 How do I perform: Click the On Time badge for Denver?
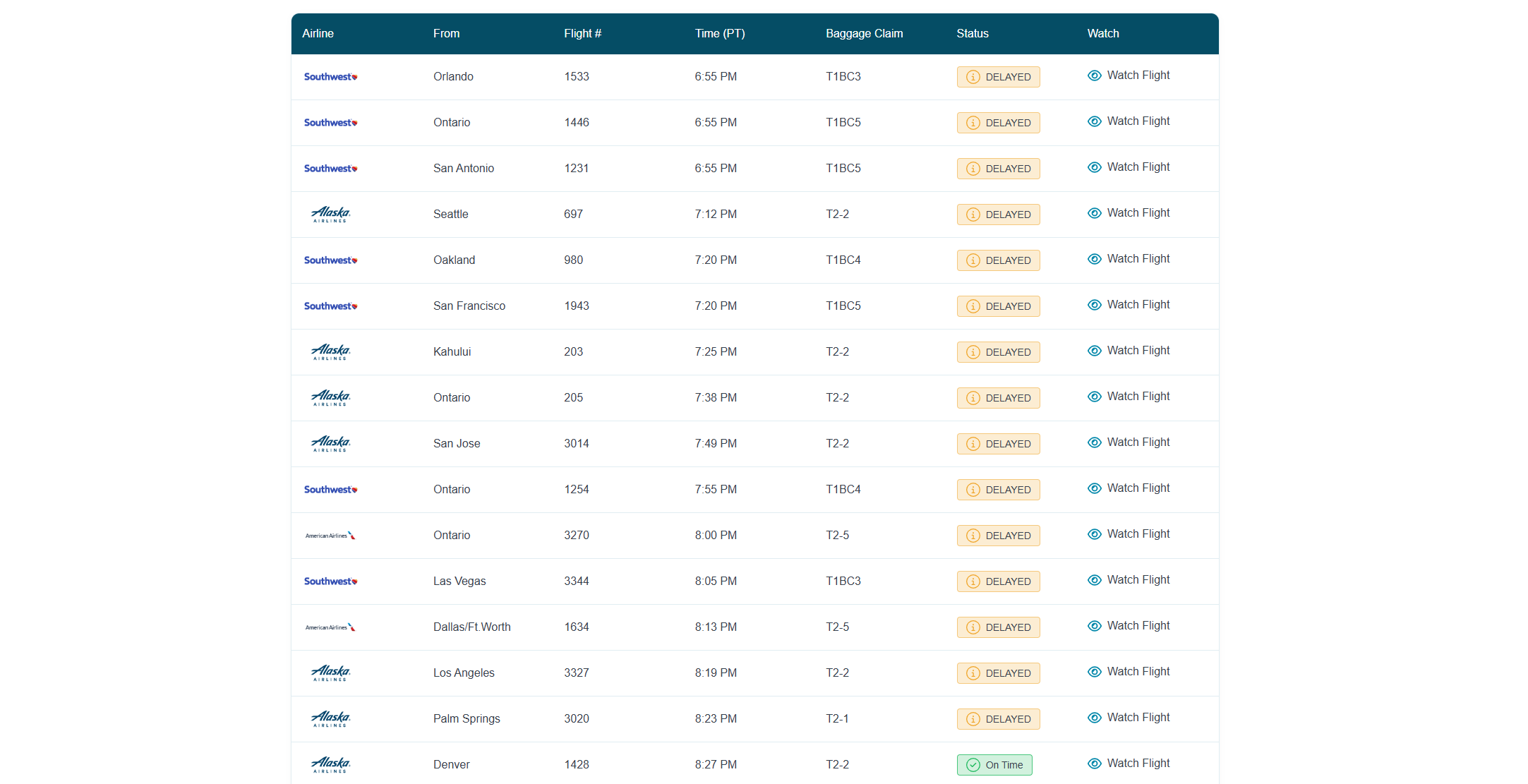coord(994,764)
